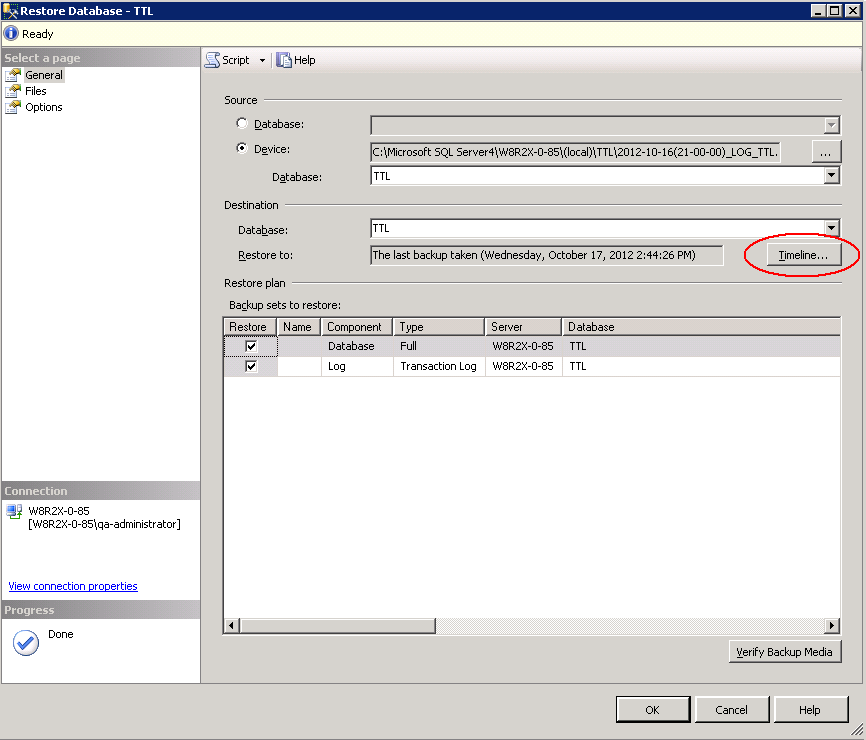Click the Transaction Log type cell

point(439,366)
